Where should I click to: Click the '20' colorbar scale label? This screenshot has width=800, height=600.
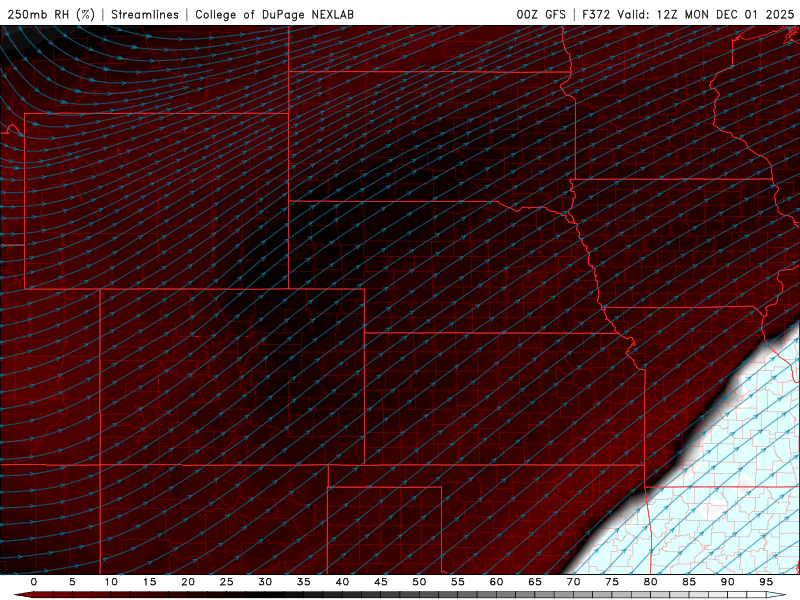pyautogui.click(x=188, y=582)
